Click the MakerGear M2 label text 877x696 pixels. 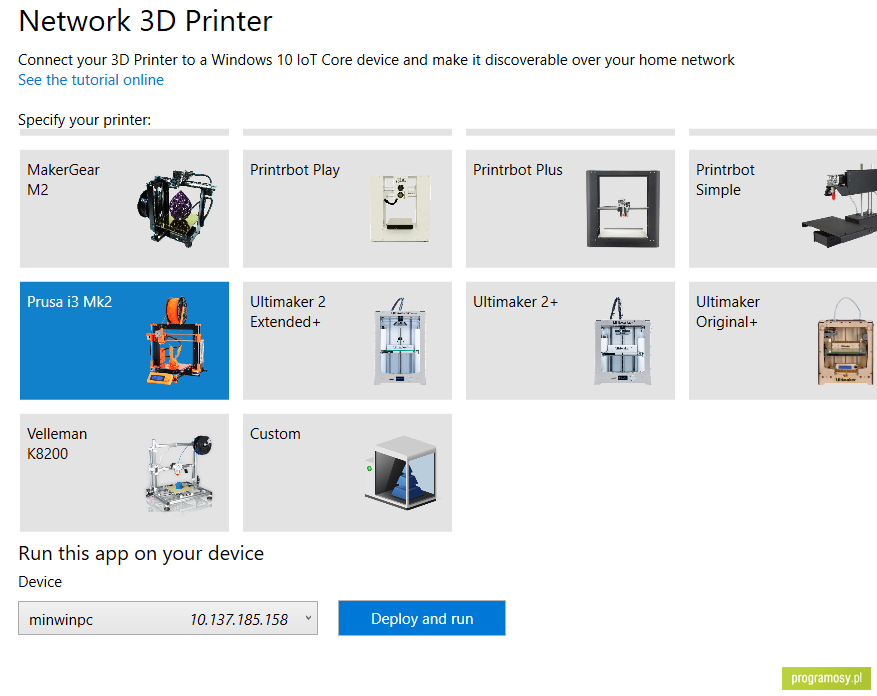63,180
